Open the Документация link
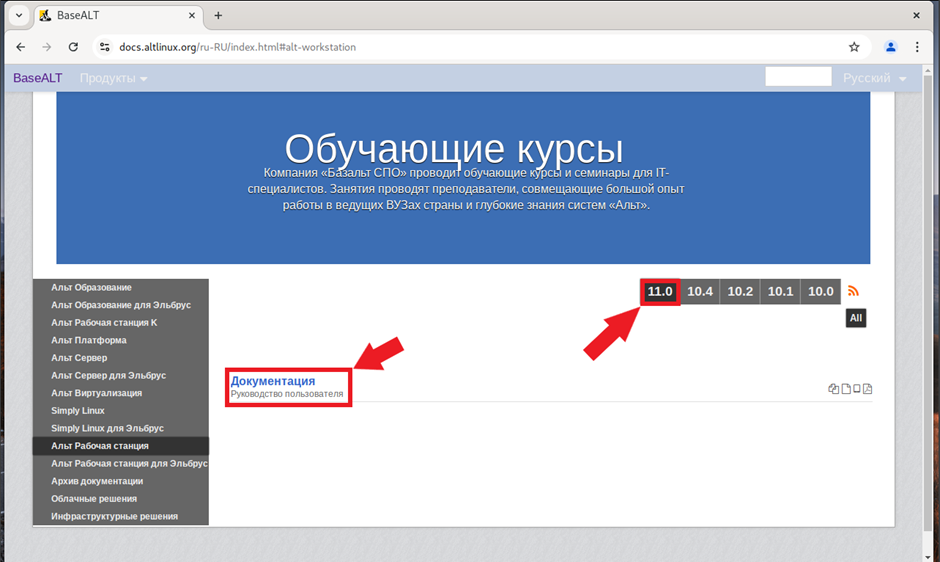Viewport: 940px width, 562px height. tap(273, 381)
